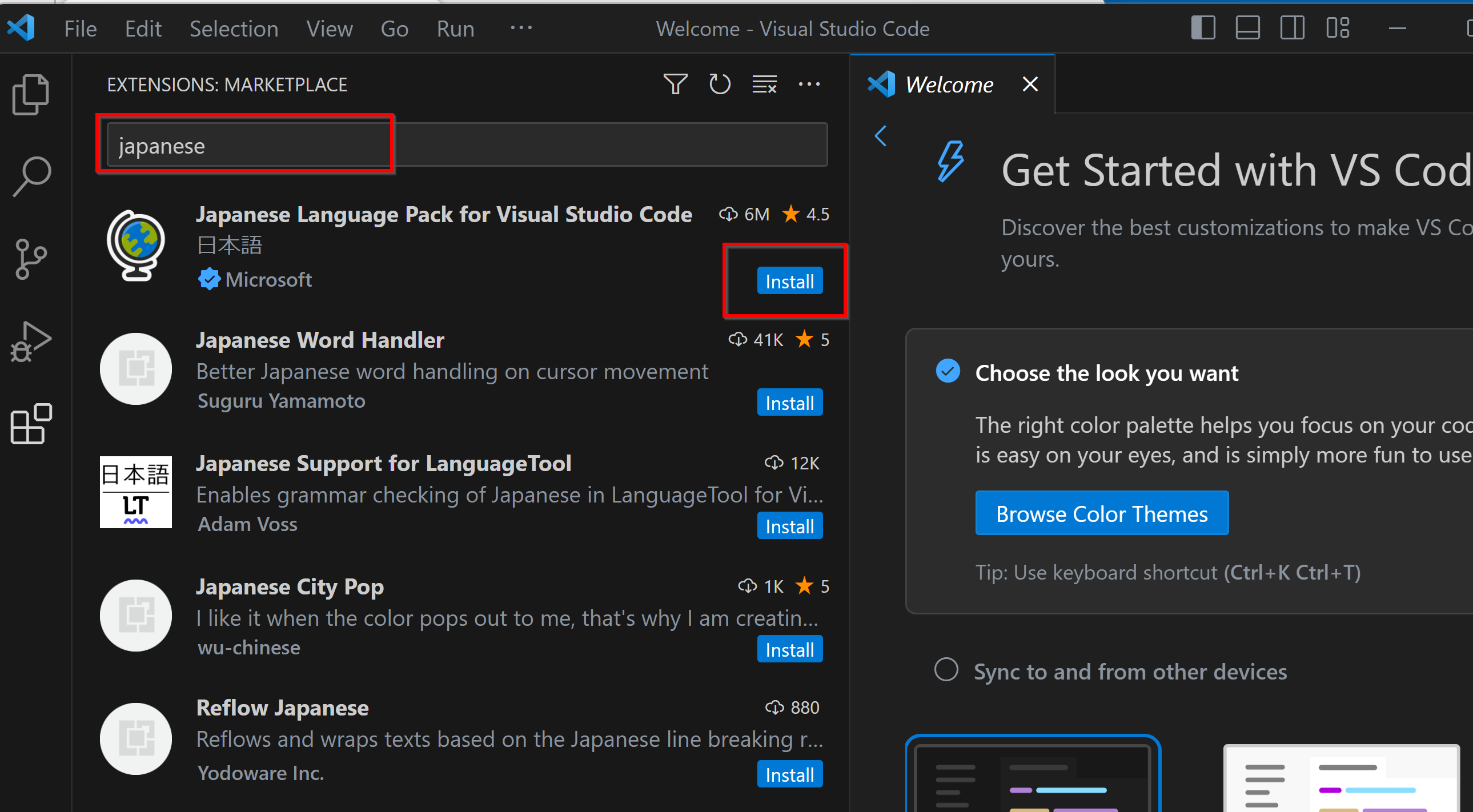Click the Japanese Word Handler placeholder icon
Screen dimensions: 1473x812
(135, 369)
